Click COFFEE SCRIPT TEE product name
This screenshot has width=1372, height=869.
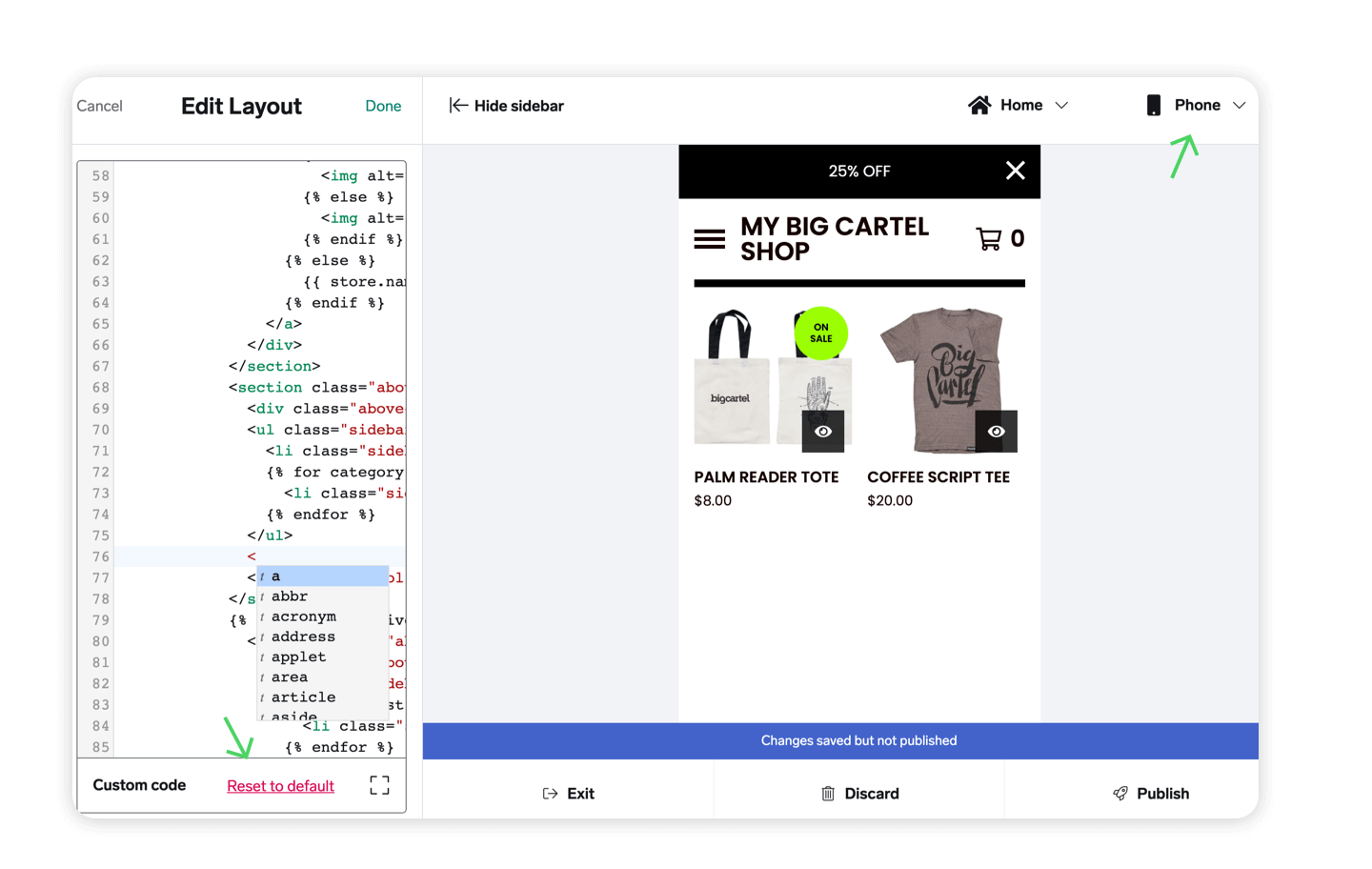(x=938, y=477)
